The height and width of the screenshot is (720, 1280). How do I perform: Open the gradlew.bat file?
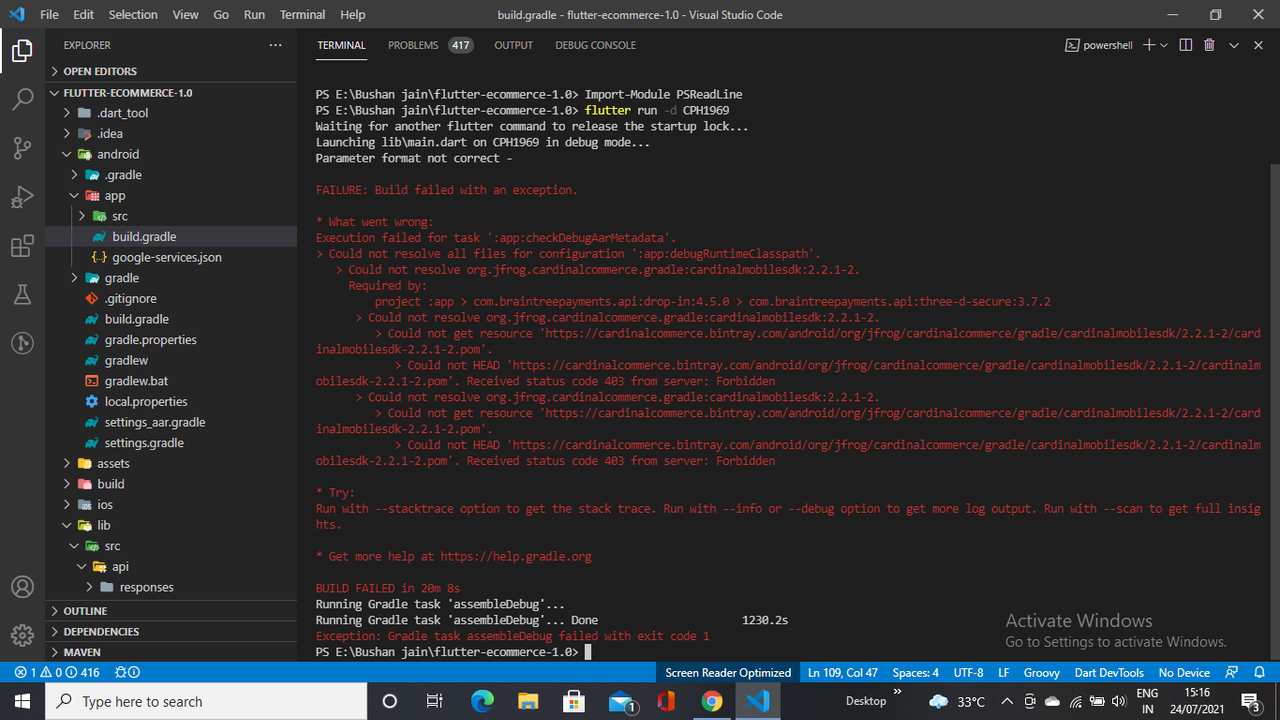tap(171, 381)
